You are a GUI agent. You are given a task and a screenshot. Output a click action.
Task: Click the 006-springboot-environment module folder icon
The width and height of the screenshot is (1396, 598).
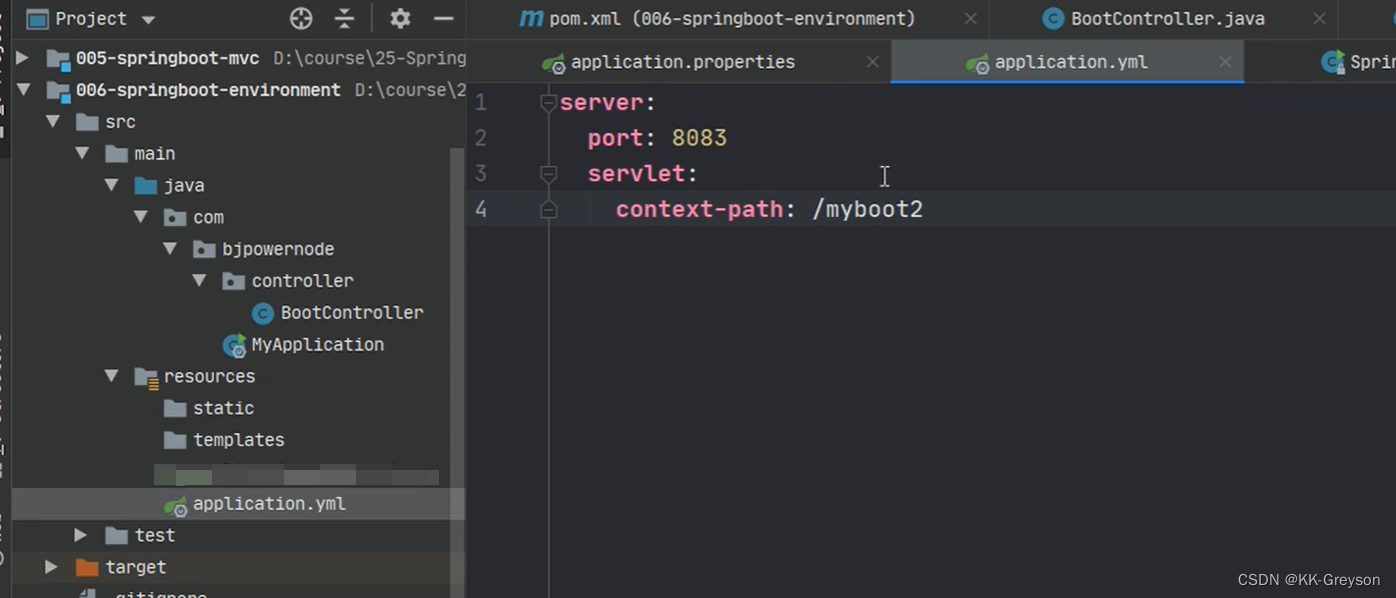click(58, 90)
